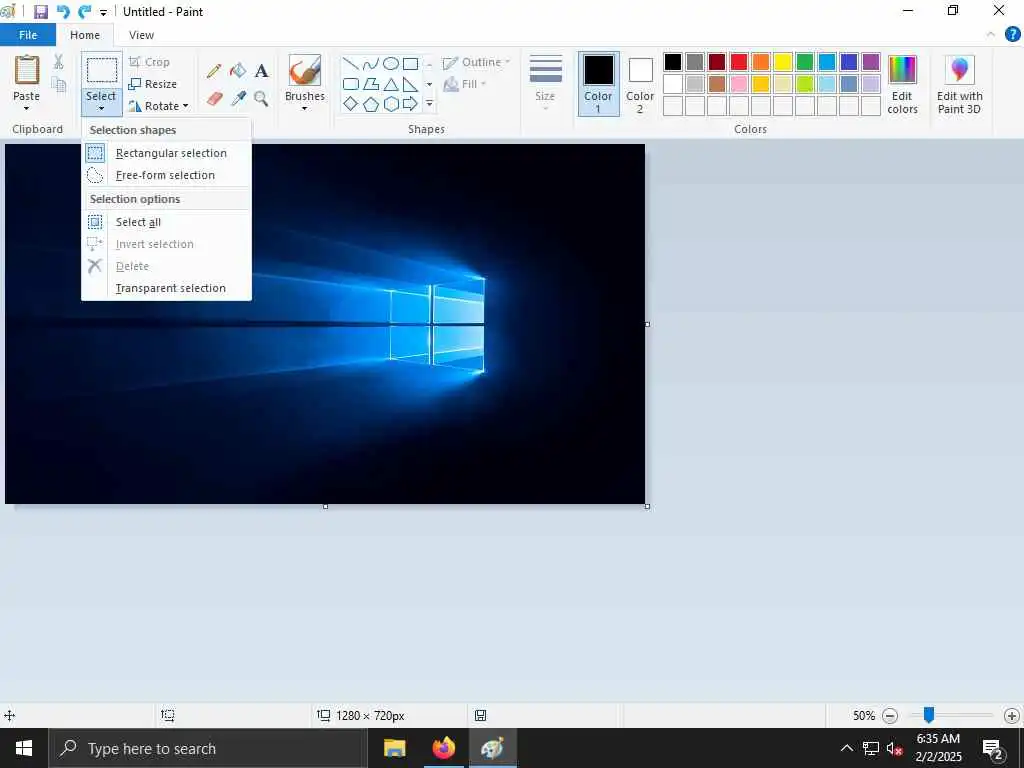Switch to the Home tab
The image size is (1024, 768).
pyautogui.click(x=85, y=35)
